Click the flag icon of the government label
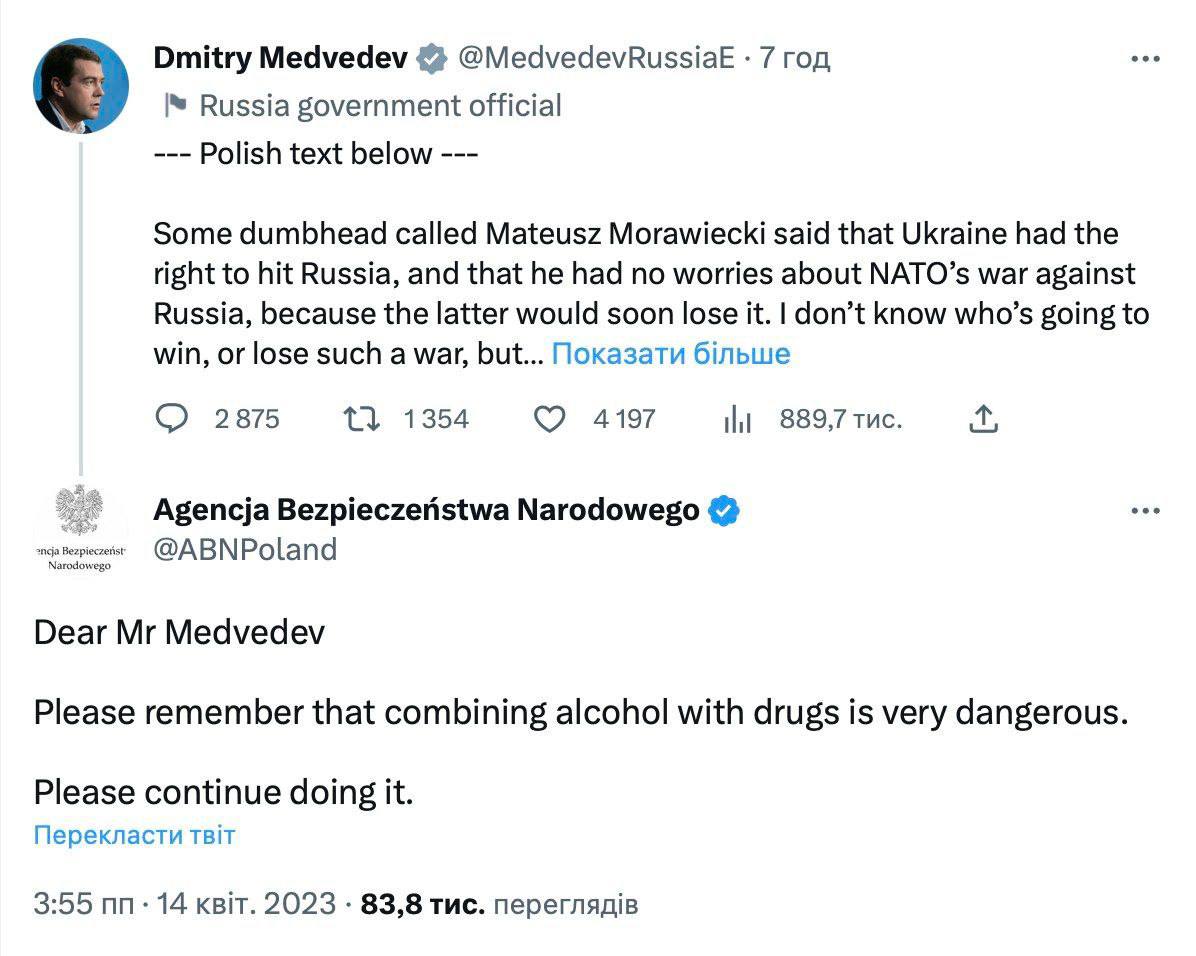The width and height of the screenshot is (1196, 956). pos(175,105)
